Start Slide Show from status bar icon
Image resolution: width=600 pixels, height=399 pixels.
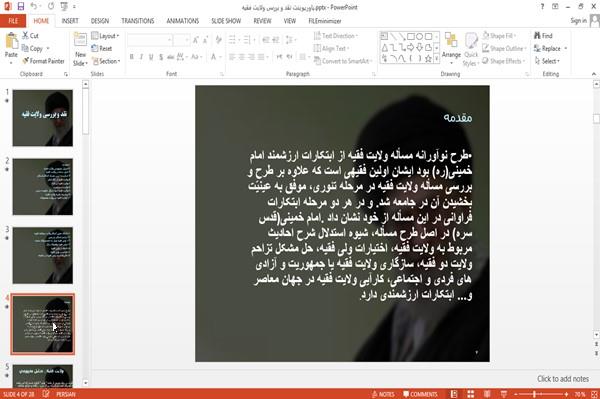click(504, 394)
